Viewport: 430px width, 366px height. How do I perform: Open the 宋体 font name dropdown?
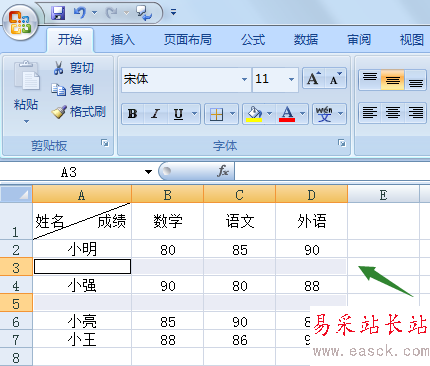coord(244,79)
